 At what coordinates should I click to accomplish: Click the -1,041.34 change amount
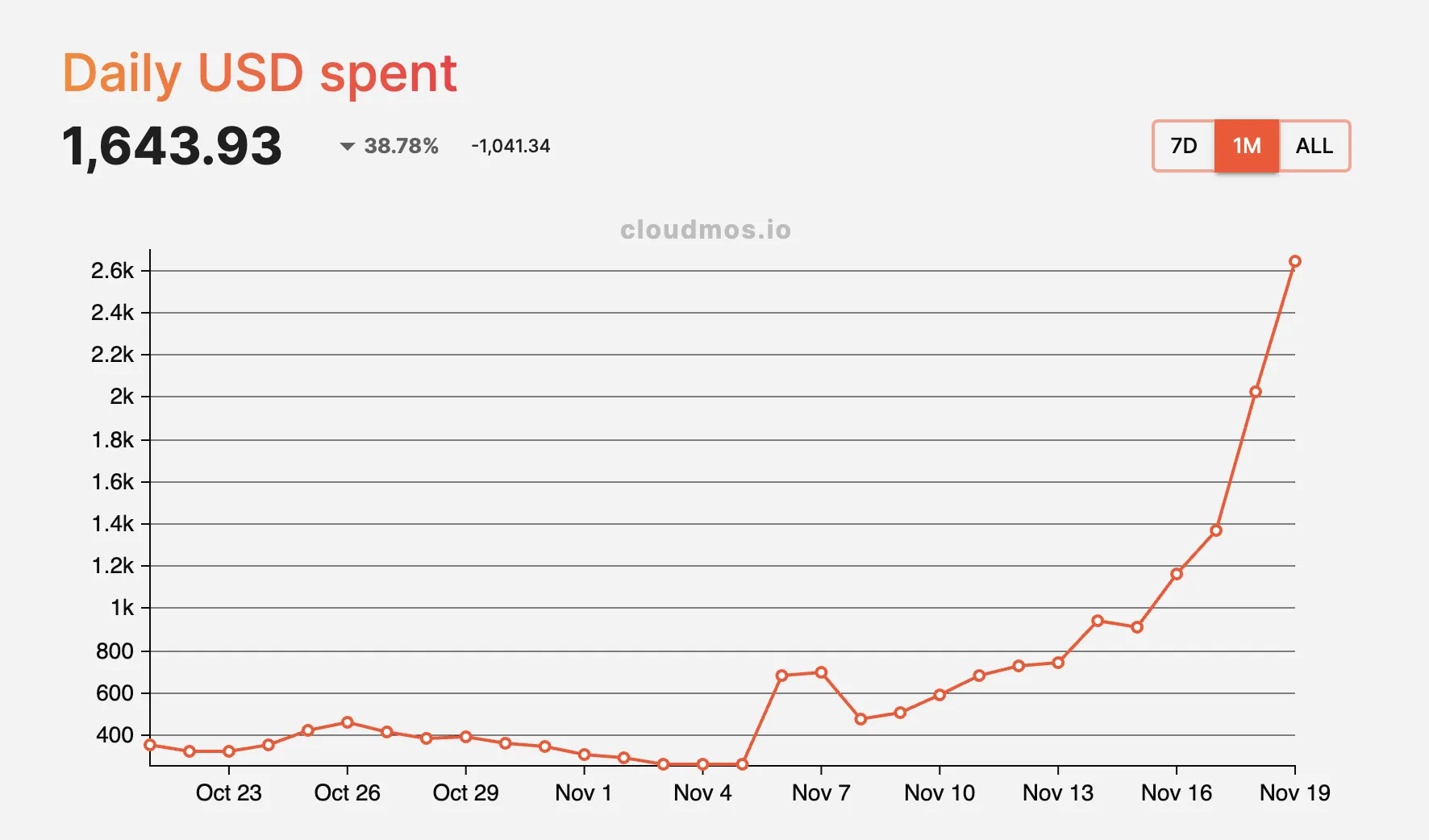click(x=510, y=146)
